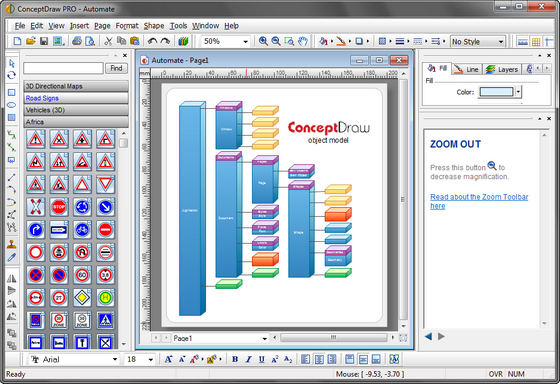
Task: Click the Save disk icon
Action: [x=44, y=41]
